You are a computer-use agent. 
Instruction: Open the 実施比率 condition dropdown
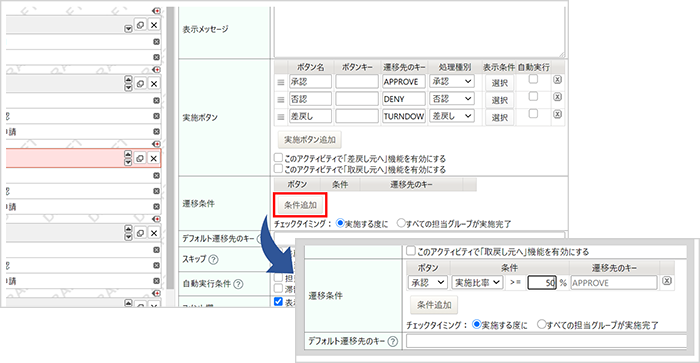click(478, 283)
